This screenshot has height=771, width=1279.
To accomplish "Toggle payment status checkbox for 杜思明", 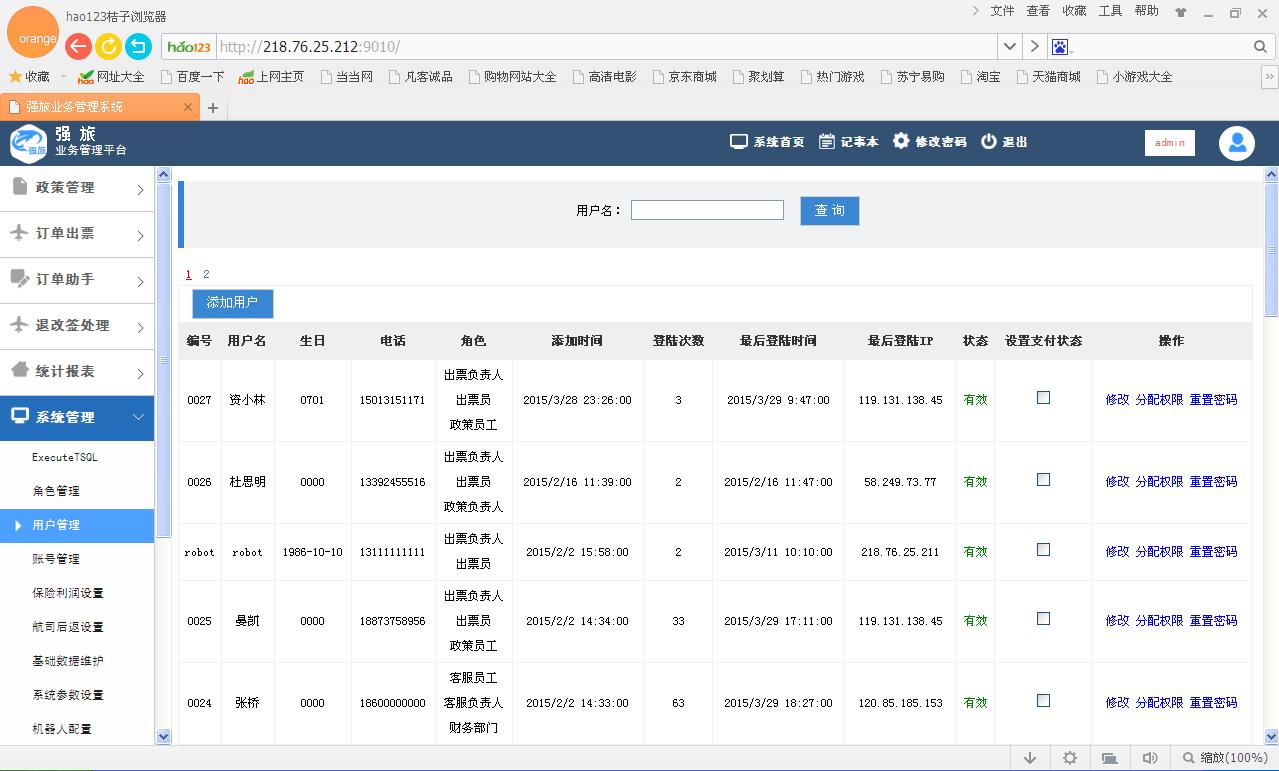I will coord(1043,479).
